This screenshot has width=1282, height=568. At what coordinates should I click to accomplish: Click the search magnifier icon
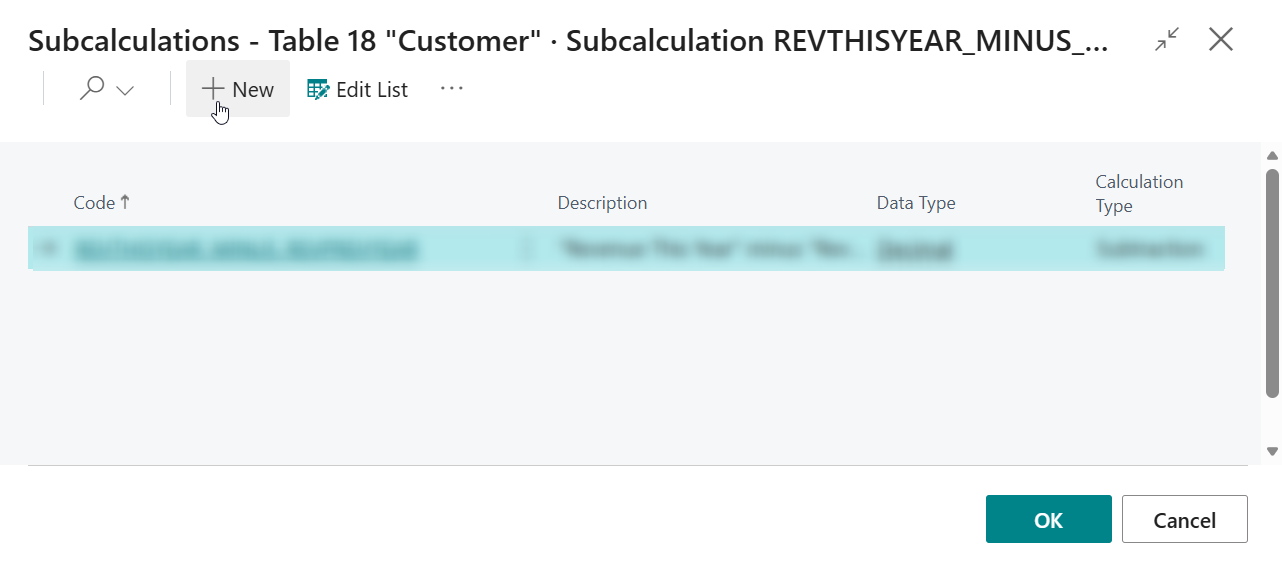coord(92,89)
